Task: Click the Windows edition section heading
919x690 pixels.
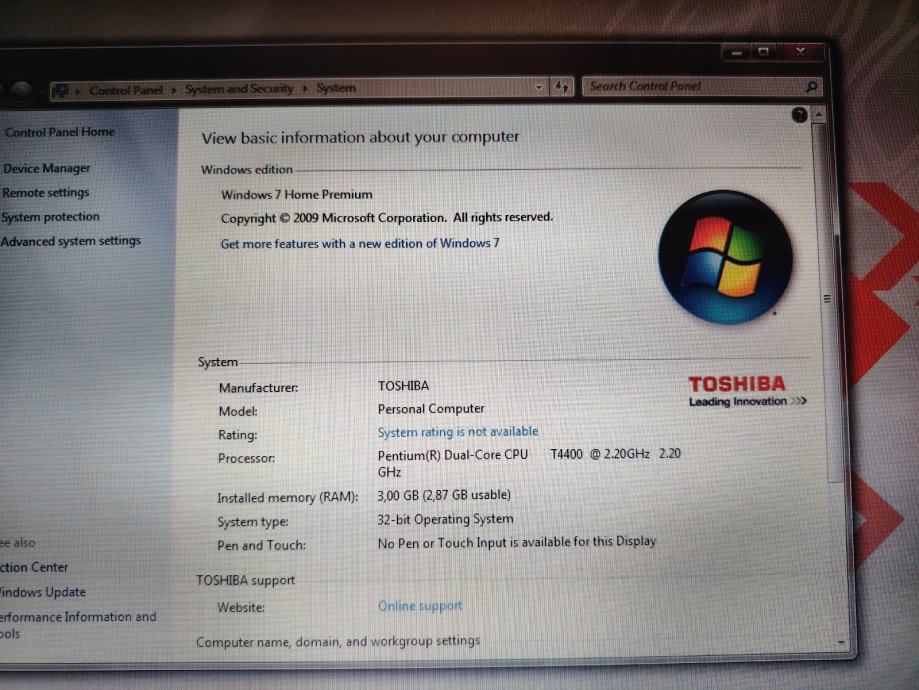Action: (x=247, y=170)
